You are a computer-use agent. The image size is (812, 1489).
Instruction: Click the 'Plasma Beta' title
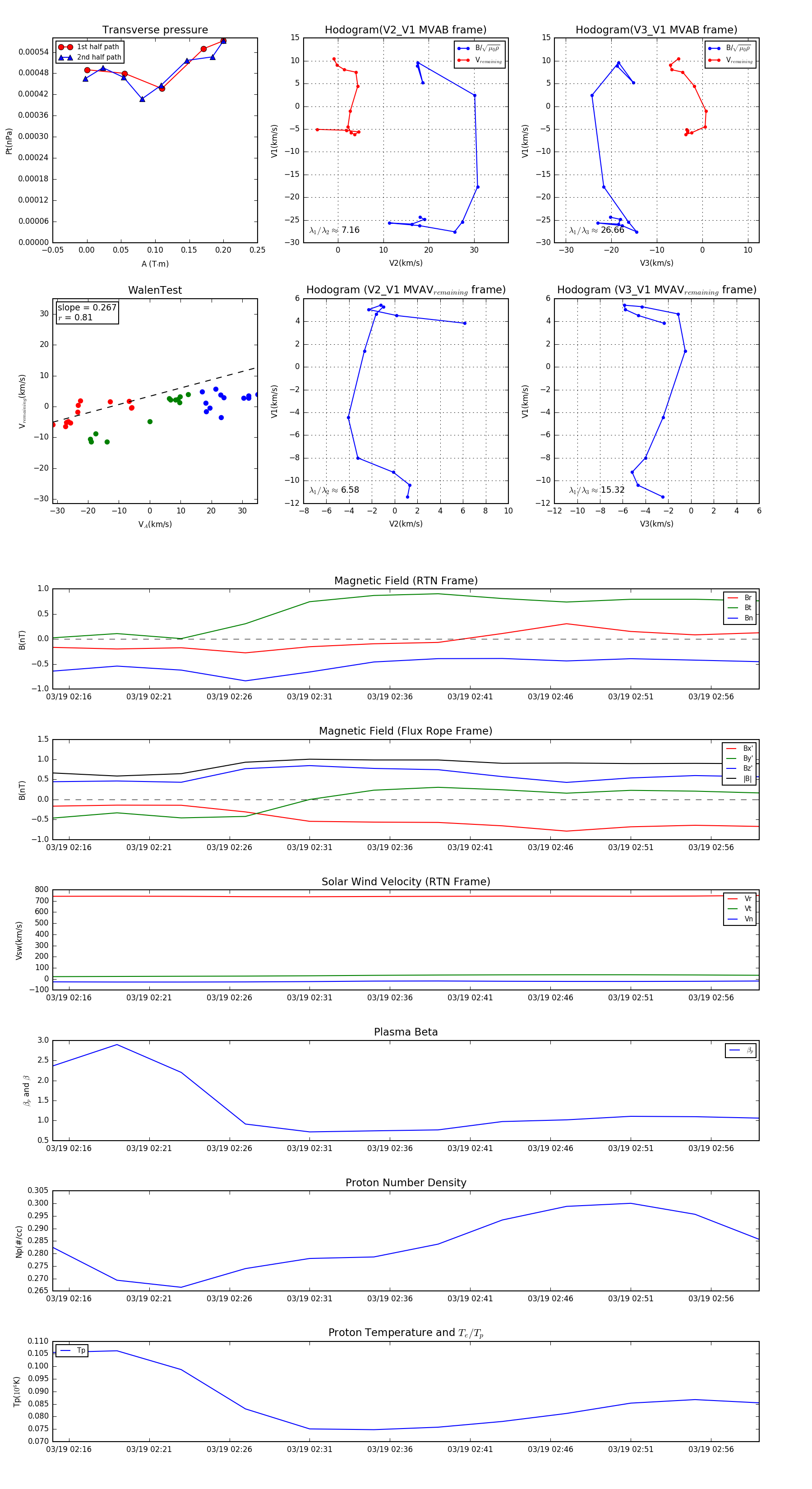pyautogui.click(x=406, y=1032)
